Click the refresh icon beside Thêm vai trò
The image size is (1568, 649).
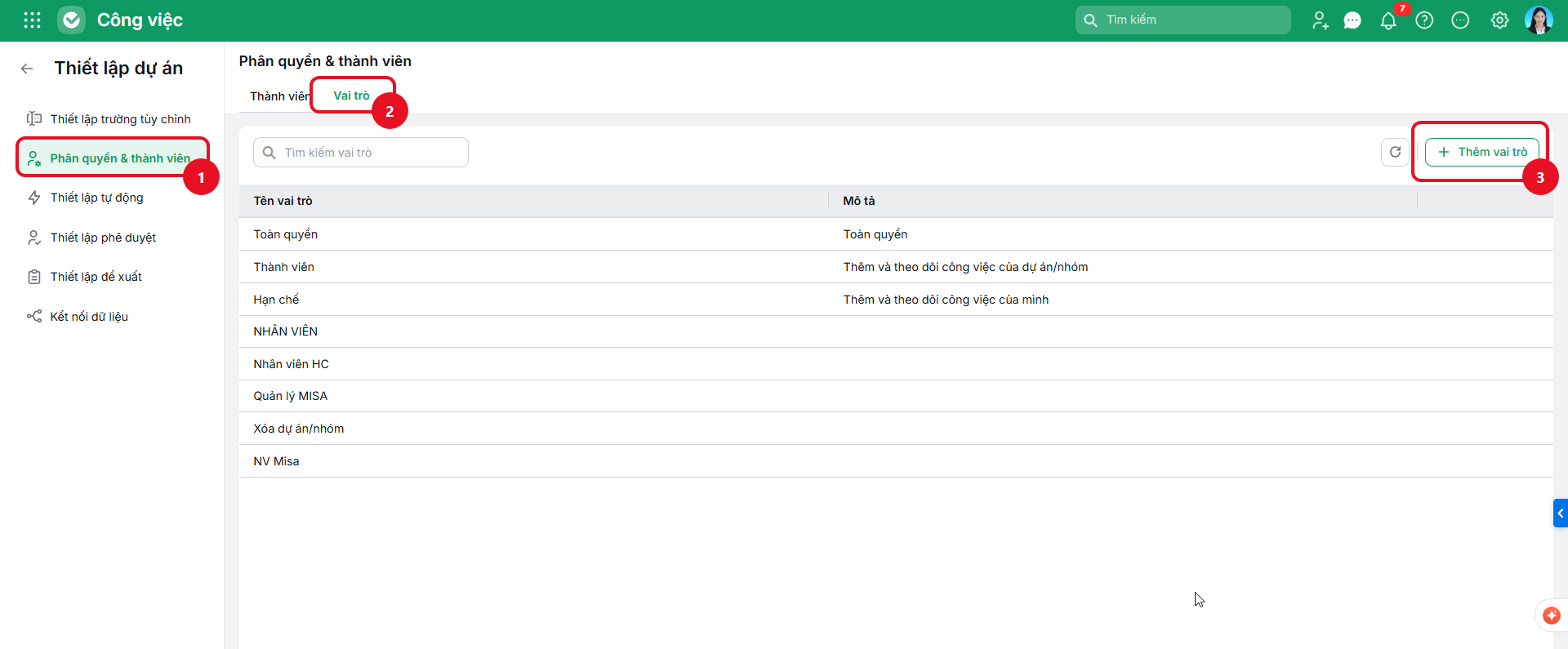pyautogui.click(x=1395, y=152)
